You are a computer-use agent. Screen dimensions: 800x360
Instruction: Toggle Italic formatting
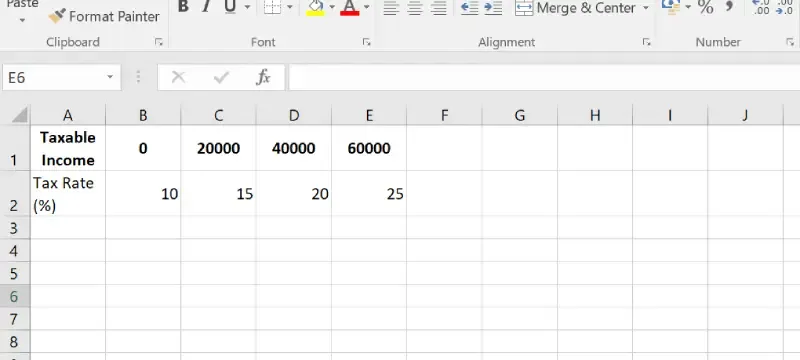pyautogui.click(x=206, y=7)
